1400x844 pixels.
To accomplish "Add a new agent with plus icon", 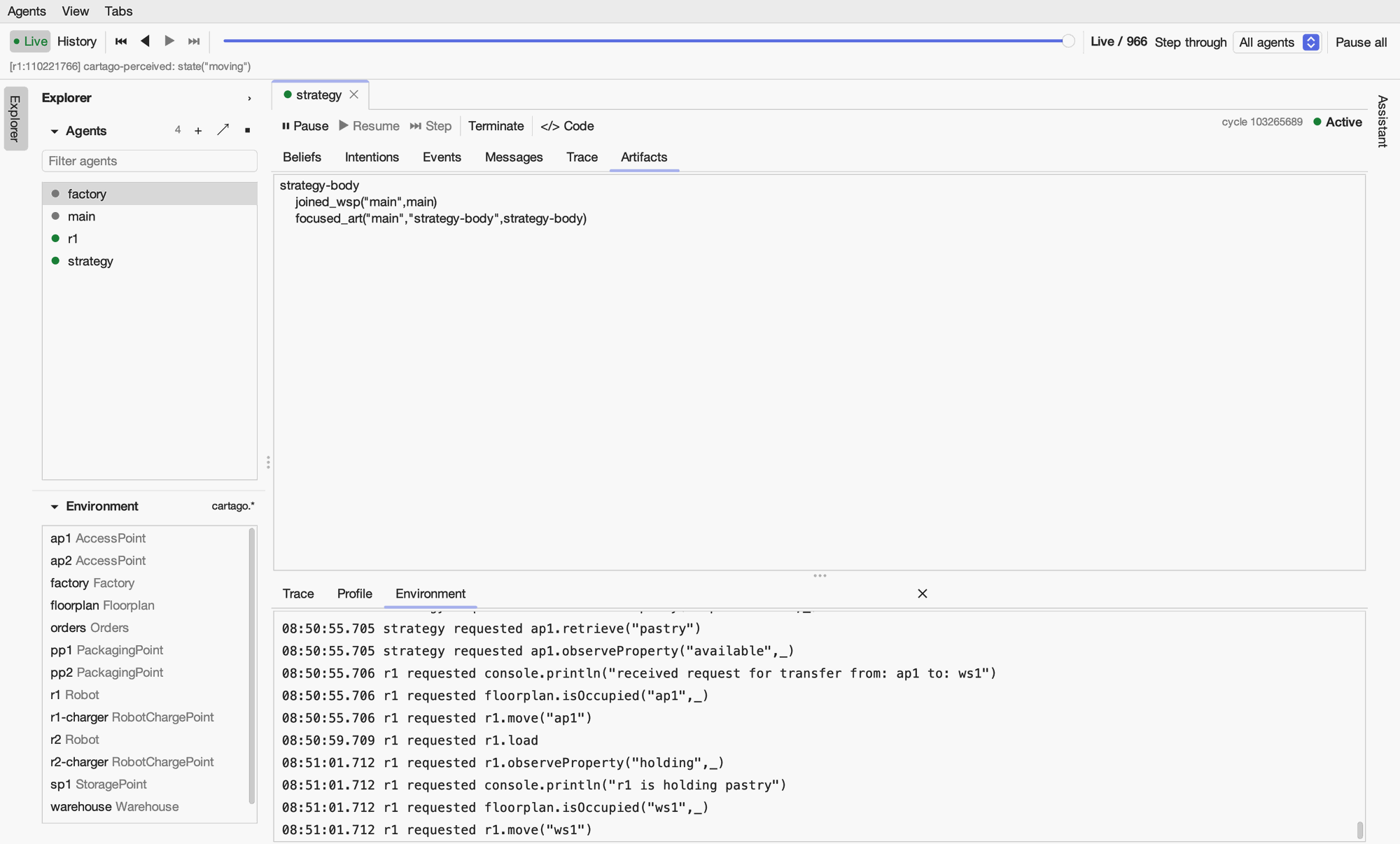I will 198,131.
